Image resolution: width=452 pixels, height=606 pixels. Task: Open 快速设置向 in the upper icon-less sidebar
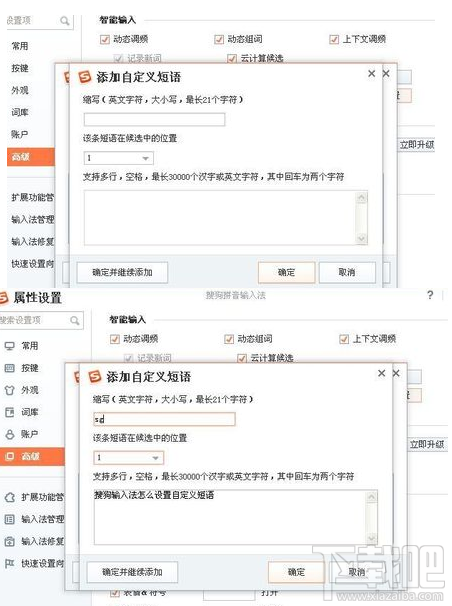(x=33, y=264)
